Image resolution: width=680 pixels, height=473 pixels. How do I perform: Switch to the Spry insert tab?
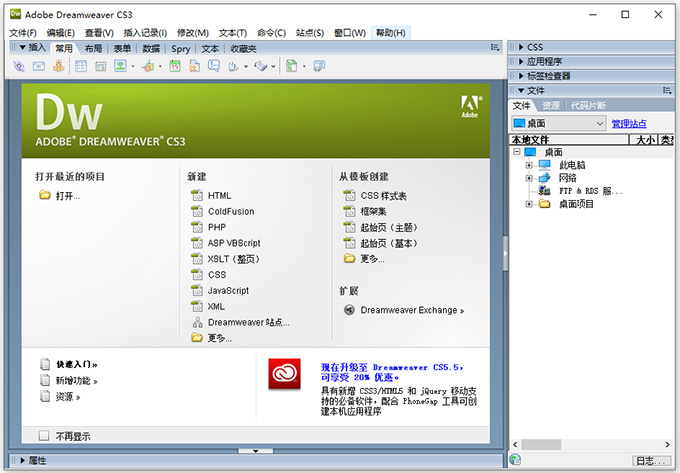pos(181,49)
